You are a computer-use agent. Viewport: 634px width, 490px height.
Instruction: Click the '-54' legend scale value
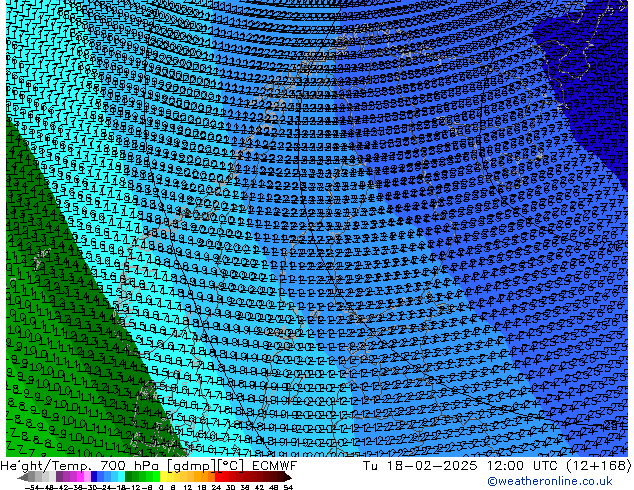tap(32, 487)
